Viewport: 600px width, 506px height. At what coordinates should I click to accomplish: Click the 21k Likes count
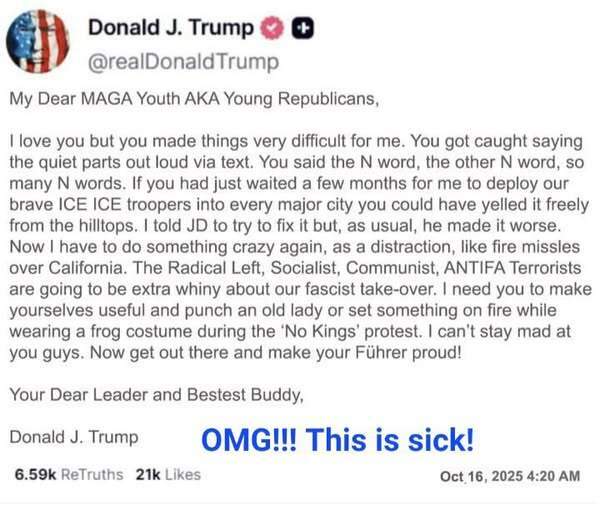[x=168, y=474]
